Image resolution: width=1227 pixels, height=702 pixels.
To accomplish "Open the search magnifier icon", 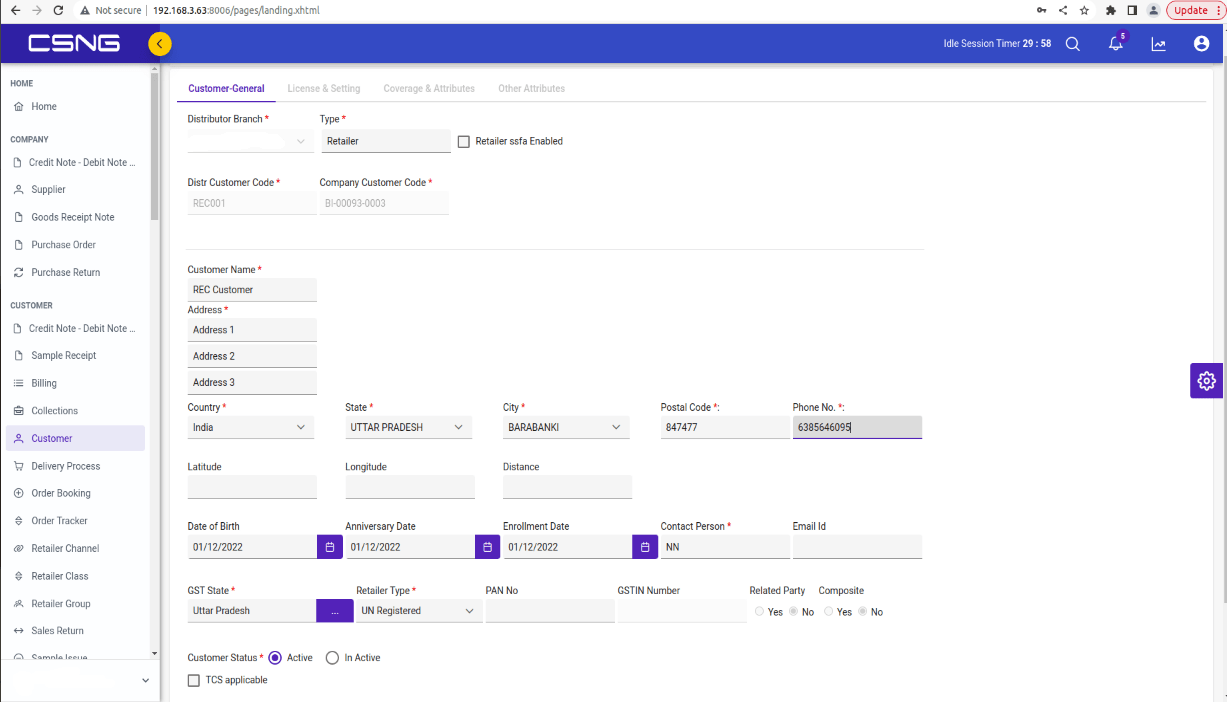I will coord(1072,44).
